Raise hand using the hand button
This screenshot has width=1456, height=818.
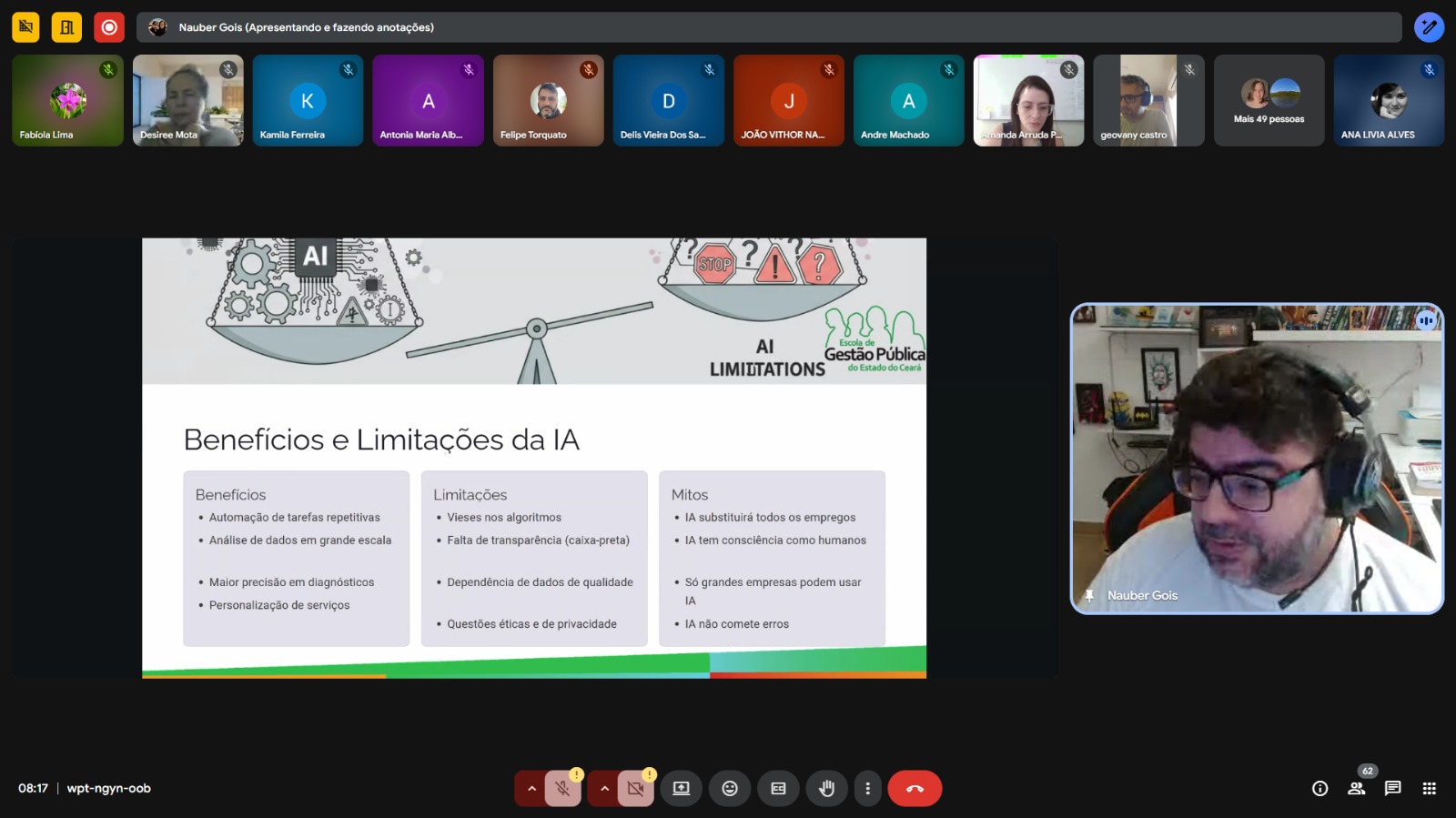pos(826,789)
